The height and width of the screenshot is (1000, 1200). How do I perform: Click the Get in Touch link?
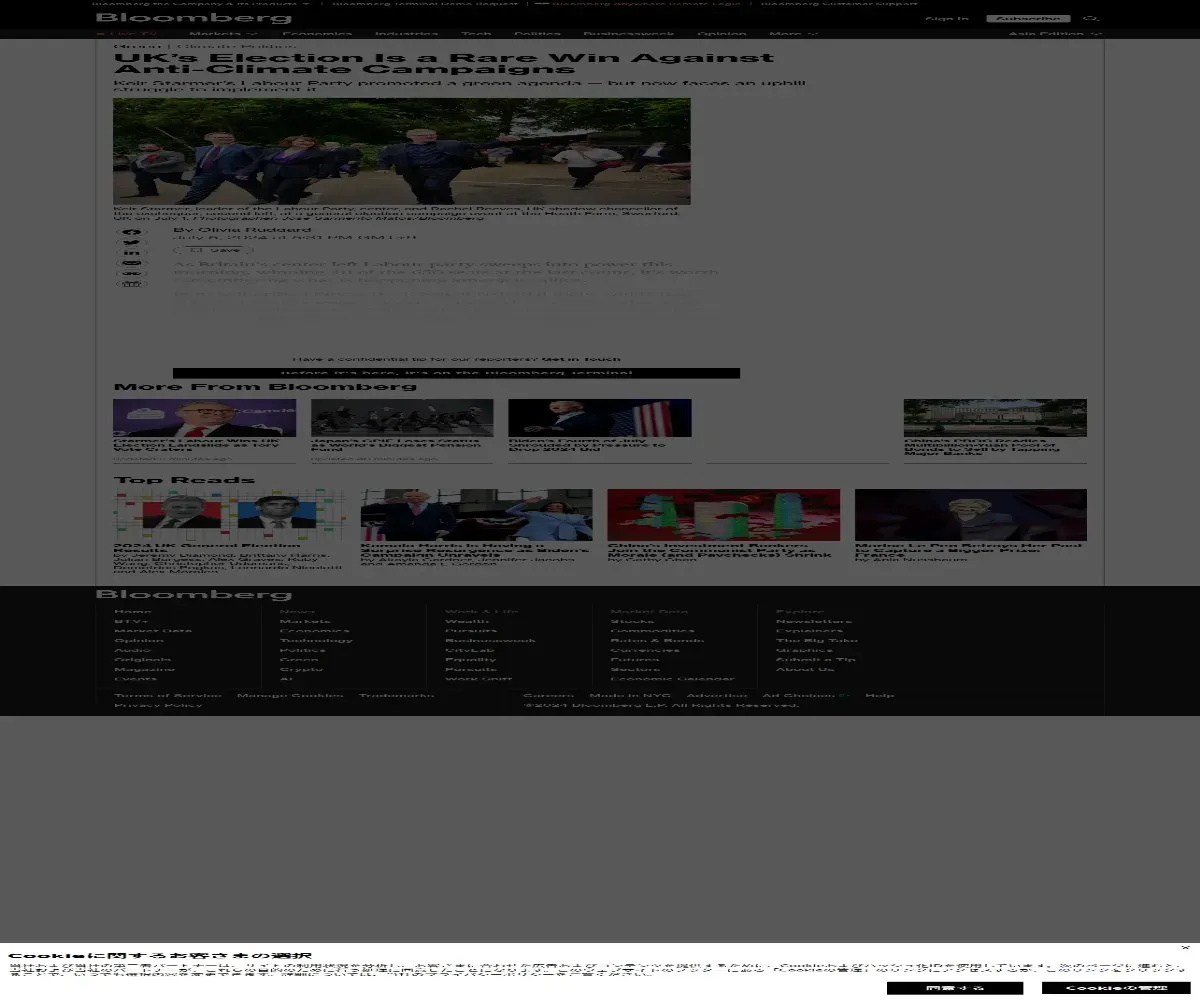click(581, 359)
